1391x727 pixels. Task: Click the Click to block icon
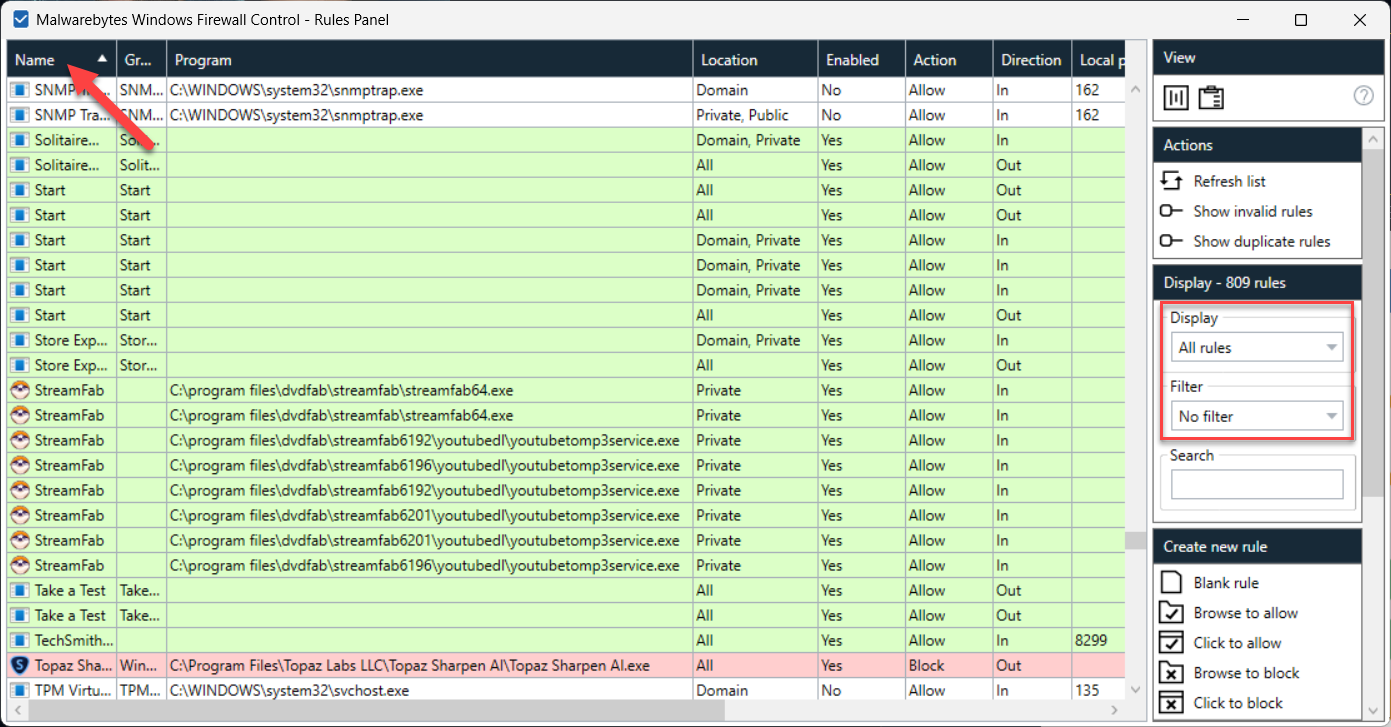click(x=1171, y=703)
